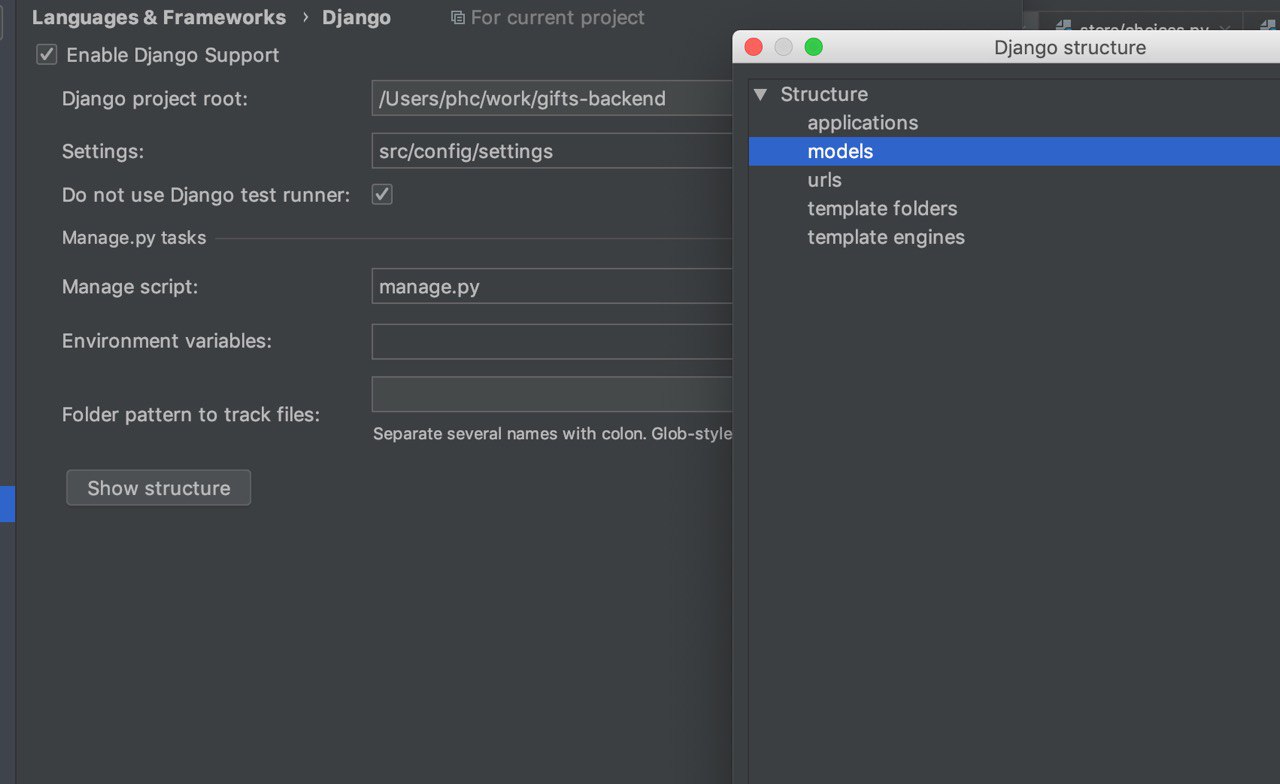1280x784 pixels.
Task: Uncheck 'Do not use Django test runner'
Action: (382, 194)
